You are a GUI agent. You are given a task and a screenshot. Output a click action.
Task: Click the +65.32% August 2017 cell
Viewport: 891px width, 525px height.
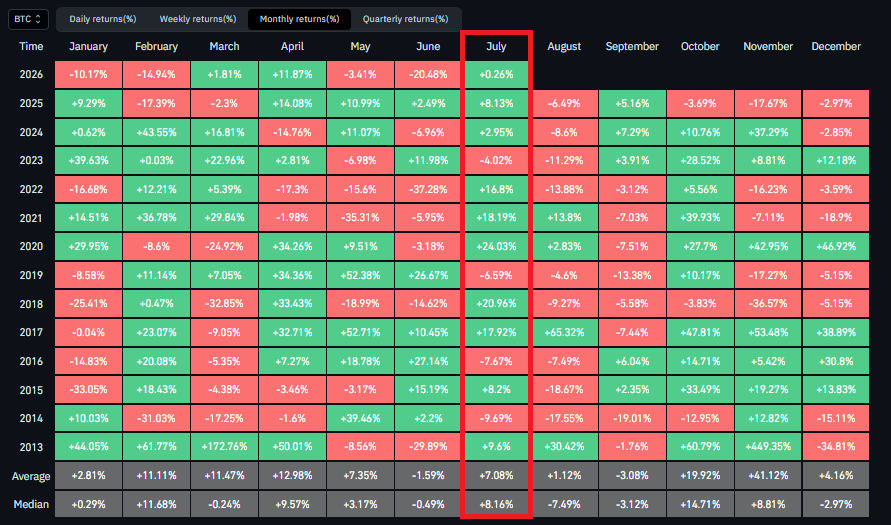(564, 332)
